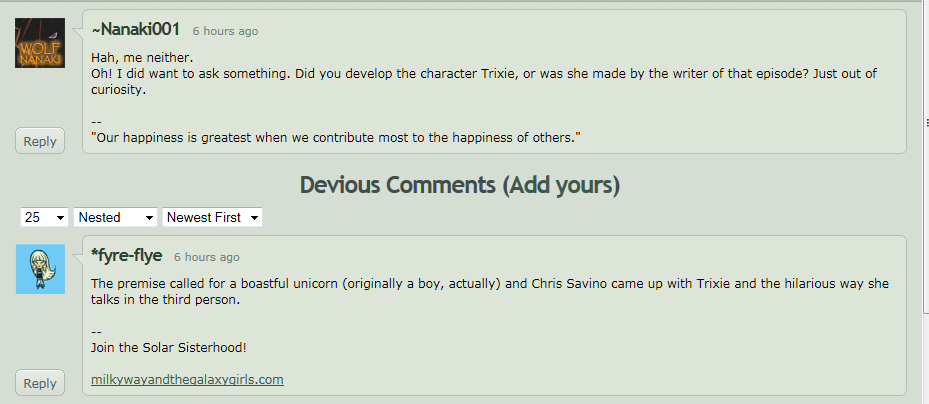Click the speech pointer on fyre-flye's bubble
This screenshot has height=404, width=929.
[77, 255]
